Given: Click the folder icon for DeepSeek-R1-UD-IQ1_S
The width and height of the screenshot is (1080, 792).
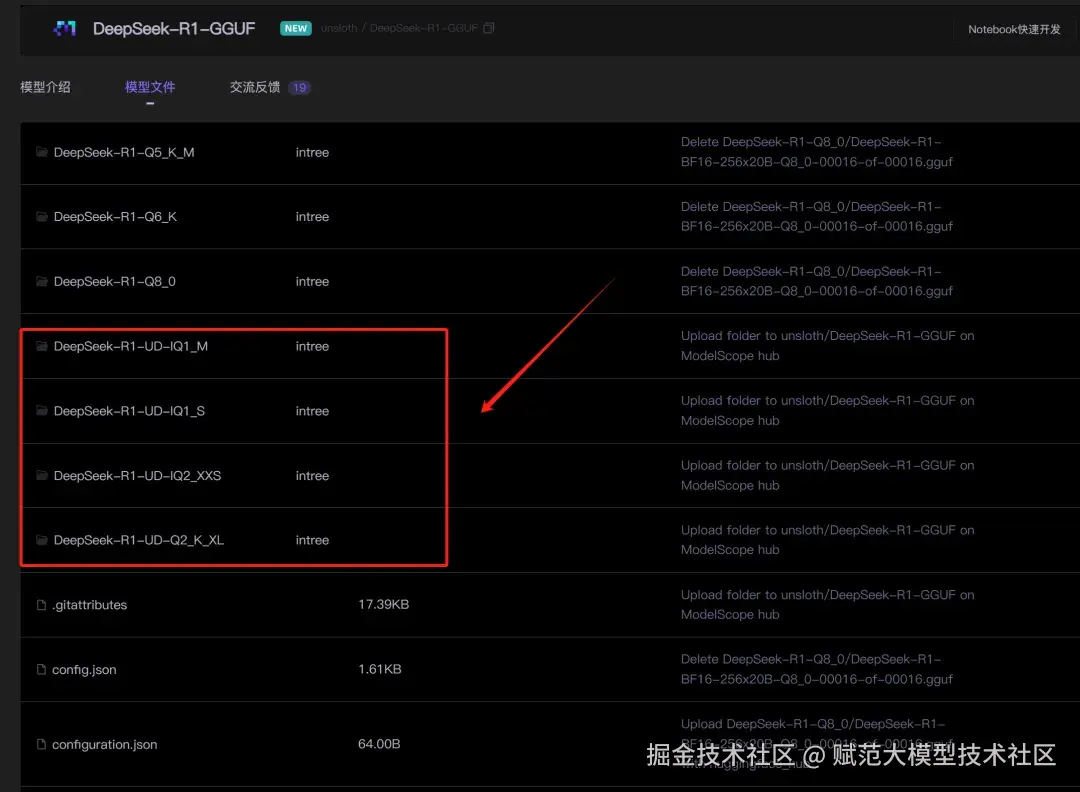Looking at the screenshot, I should [42, 411].
